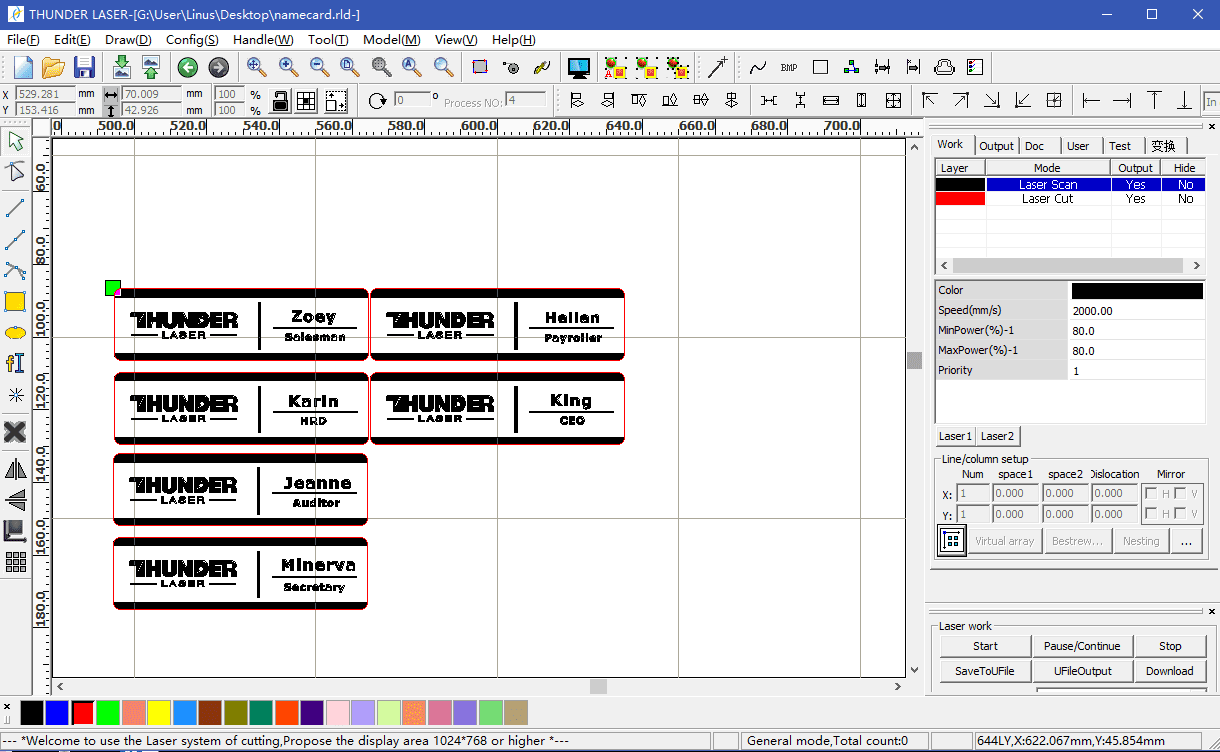Click the rotate arrow icon beside angle field

click(377, 100)
